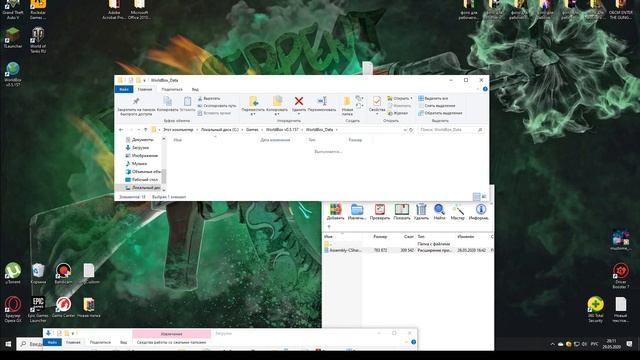This screenshot has width=640, height=360.
Task: Click WinRAR Информация (Info) icon
Action: [478, 212]
